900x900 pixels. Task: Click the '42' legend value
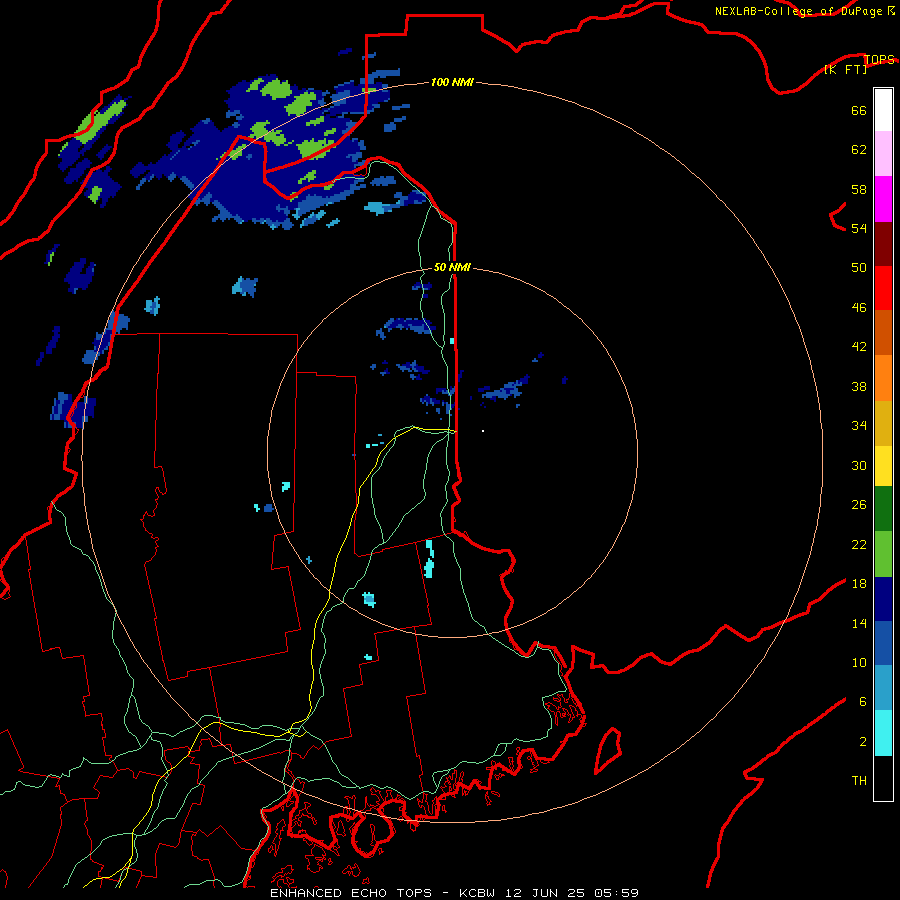[x=859, y=347]
